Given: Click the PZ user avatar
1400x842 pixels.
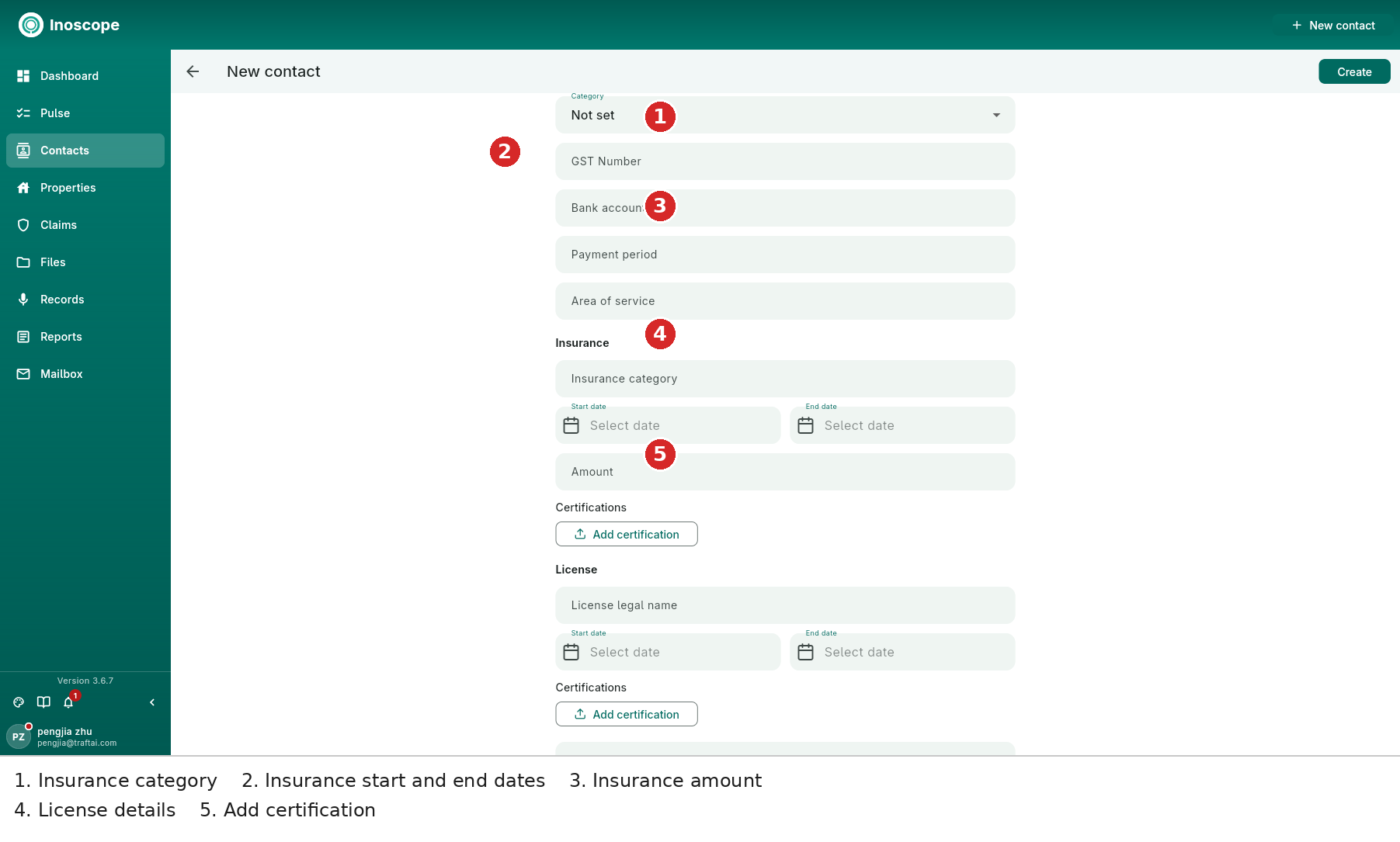Looking at the screenshot, I should tap(19, 736).
